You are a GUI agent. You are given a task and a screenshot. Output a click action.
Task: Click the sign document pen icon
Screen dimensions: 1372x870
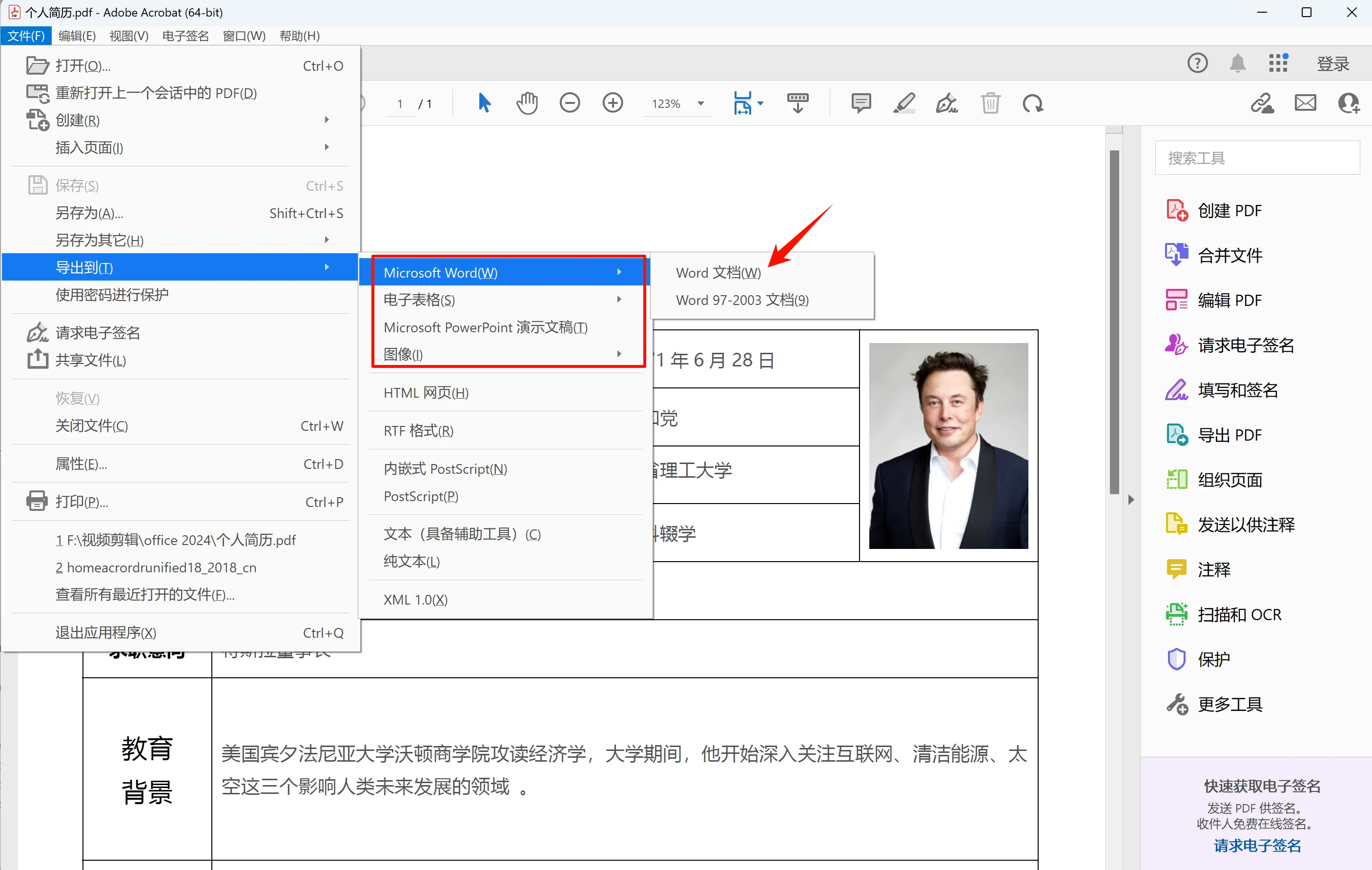946,103
